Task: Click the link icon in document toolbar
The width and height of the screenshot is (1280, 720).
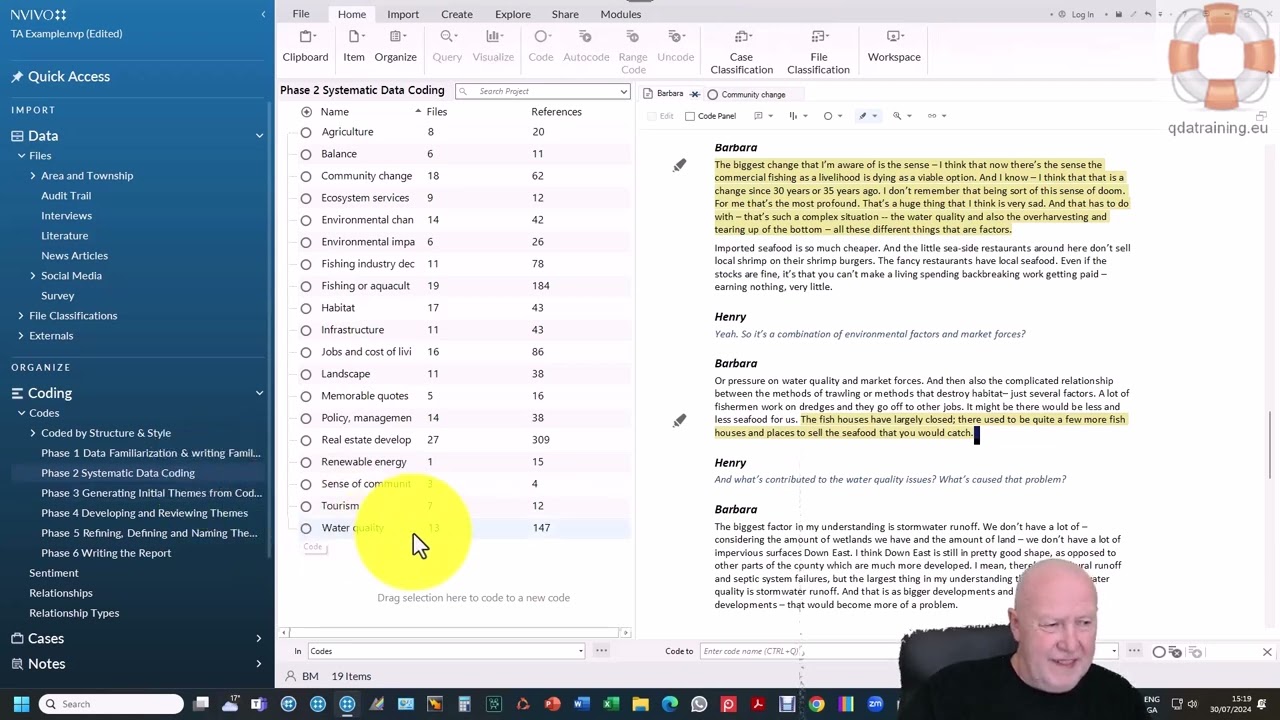Action: point(932,116)
